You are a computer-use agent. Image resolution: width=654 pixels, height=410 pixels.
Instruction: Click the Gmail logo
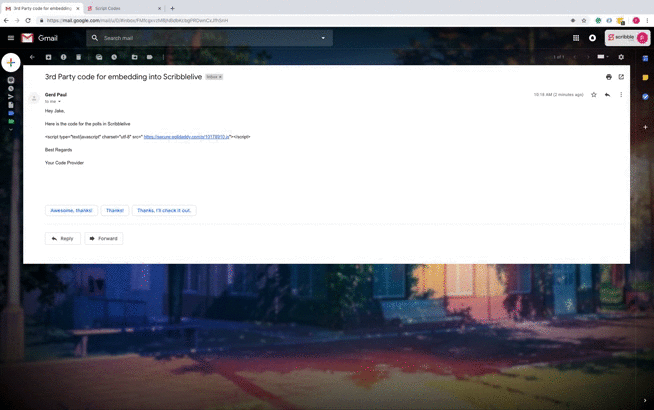pyautogui.click(x=40, y=38)
